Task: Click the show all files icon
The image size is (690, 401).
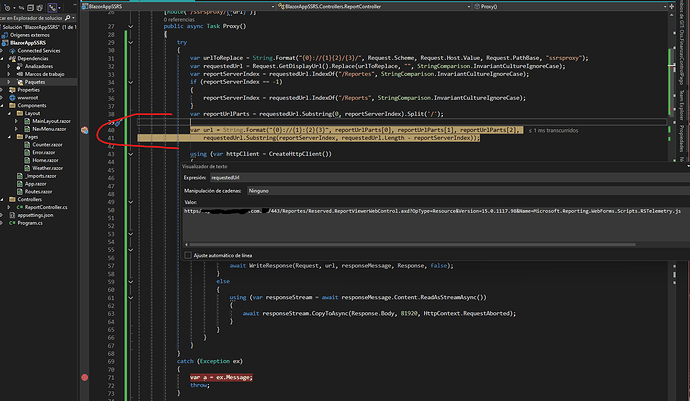Action: [x=40, y=8]
